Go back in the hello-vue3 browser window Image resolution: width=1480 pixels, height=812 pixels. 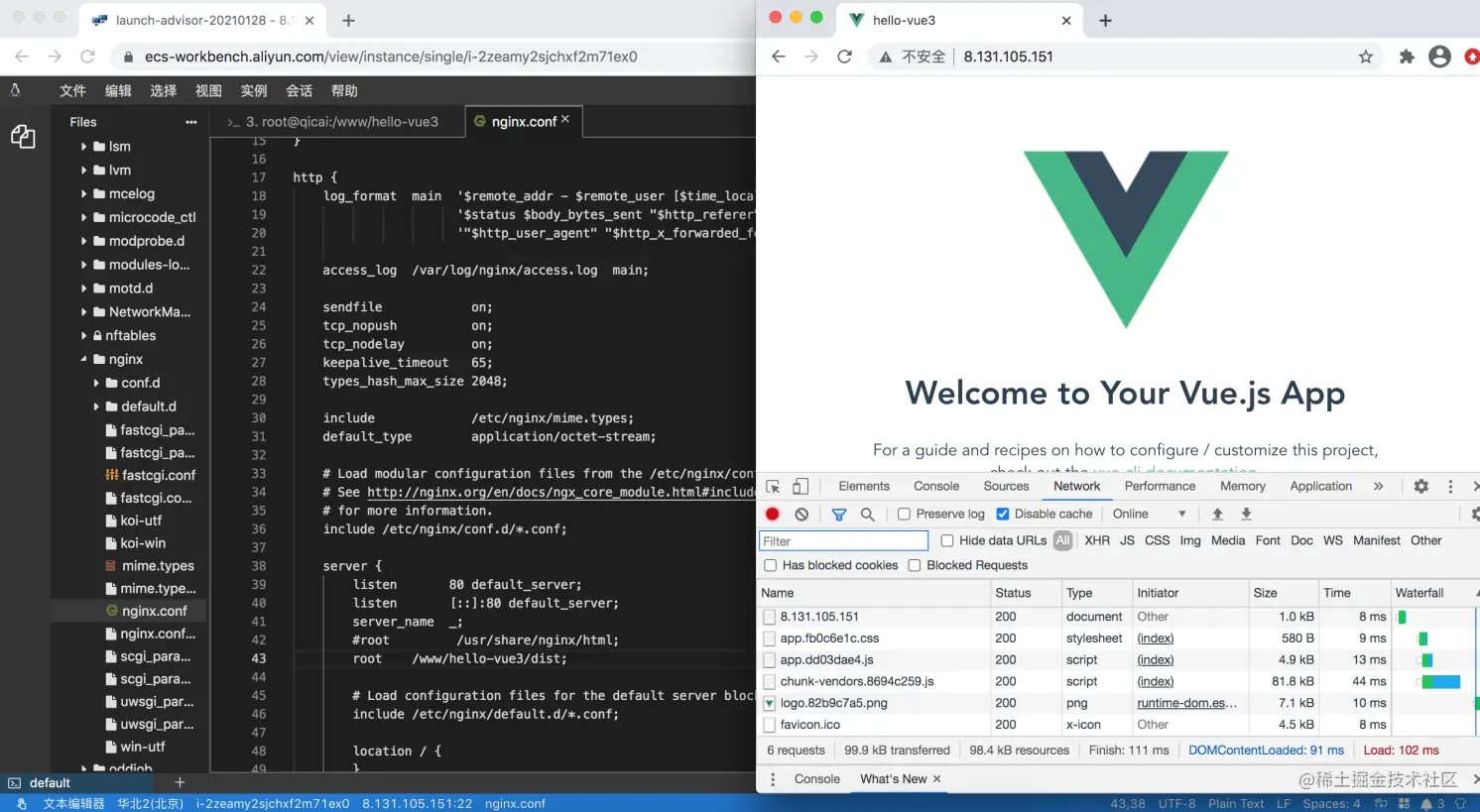779,57
